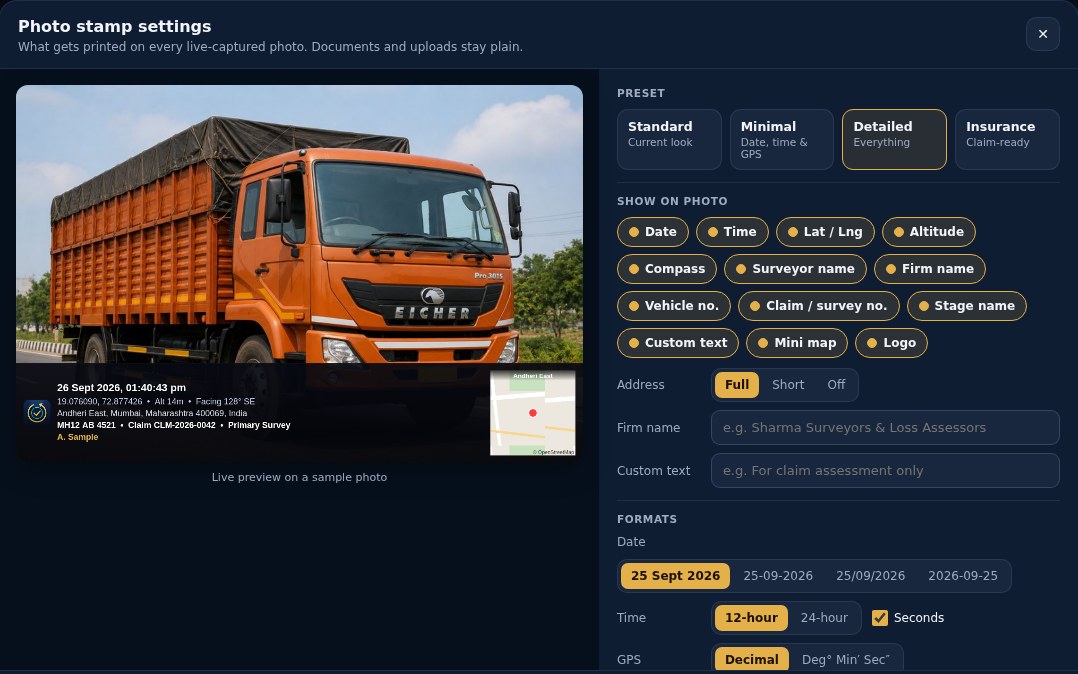Click the 'MH12 AB 4521' vehicle number text
The width and height of the screenshot is (1078, 674).
(86, 425)
